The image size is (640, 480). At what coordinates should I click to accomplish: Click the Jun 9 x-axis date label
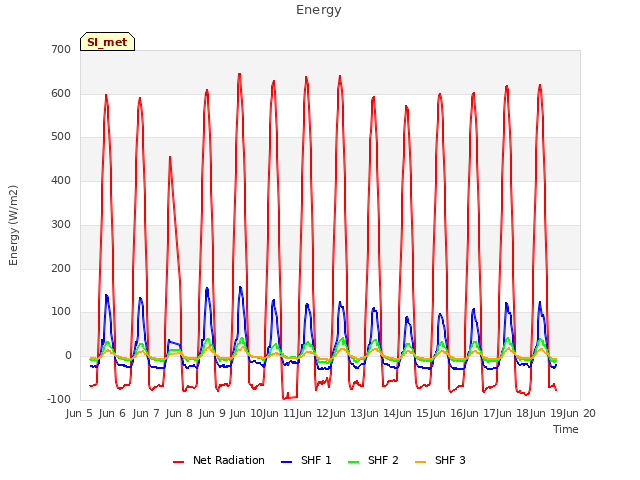[x=212, y=414]
